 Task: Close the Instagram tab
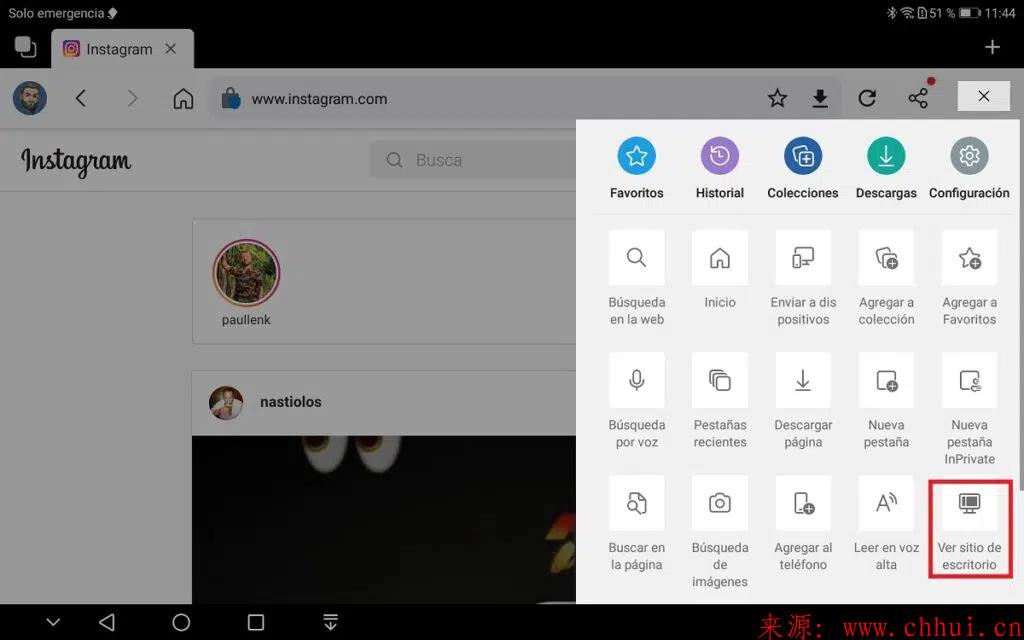coord(170,49)
